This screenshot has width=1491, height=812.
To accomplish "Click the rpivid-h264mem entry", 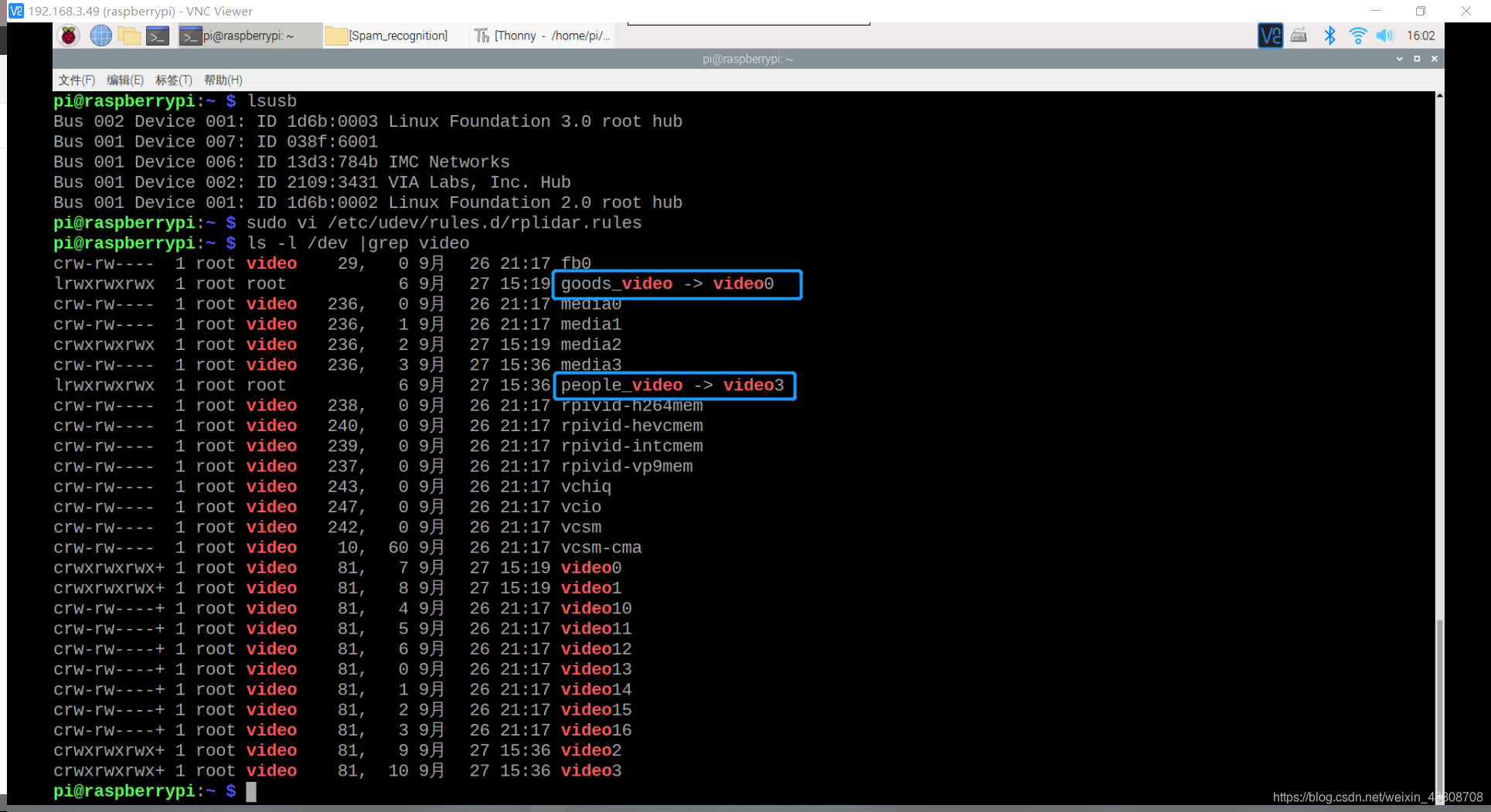I will click(631, 406).
